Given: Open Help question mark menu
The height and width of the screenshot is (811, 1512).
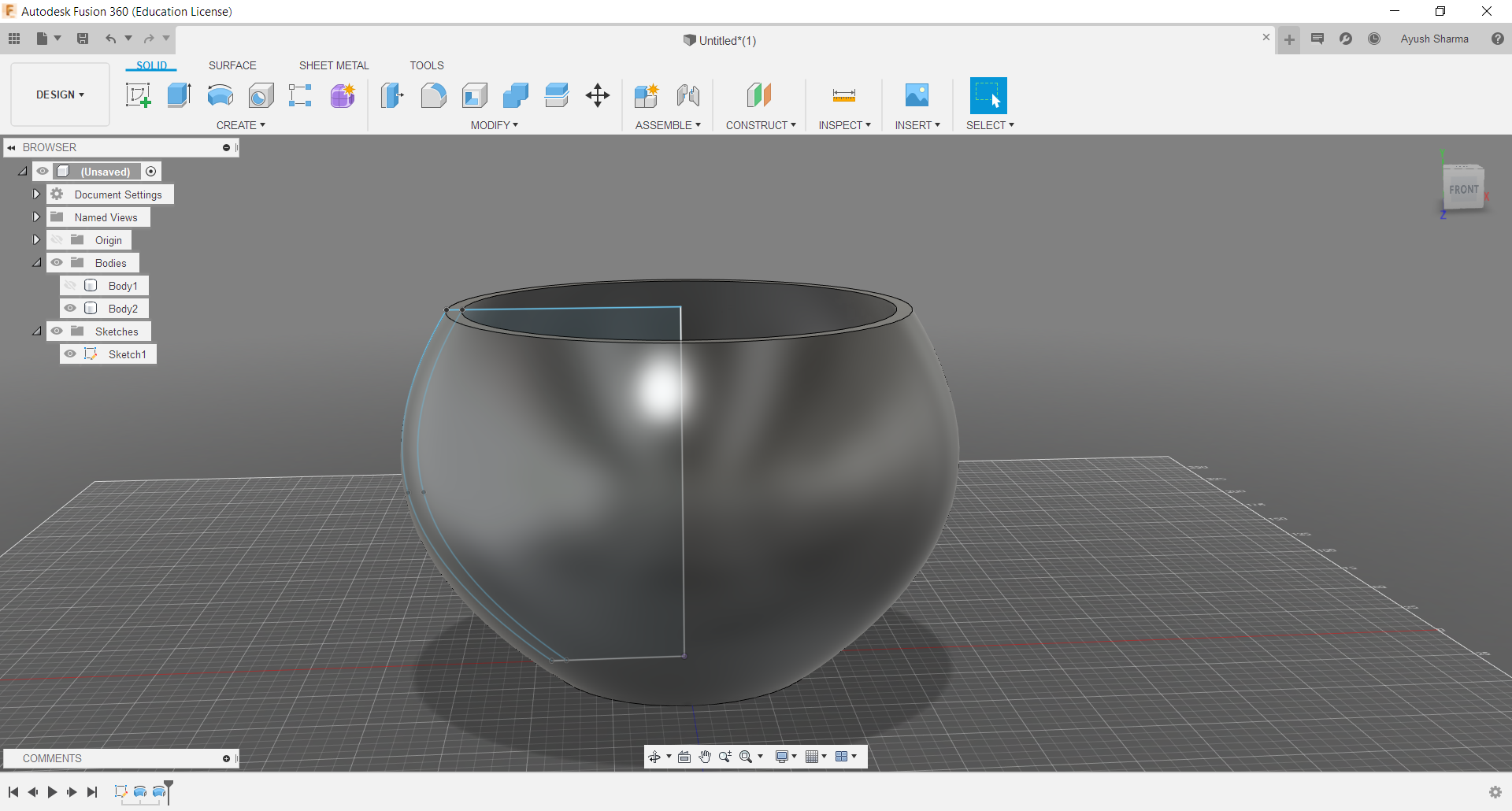Looking at the screenshot, I should coord(1498,39).
